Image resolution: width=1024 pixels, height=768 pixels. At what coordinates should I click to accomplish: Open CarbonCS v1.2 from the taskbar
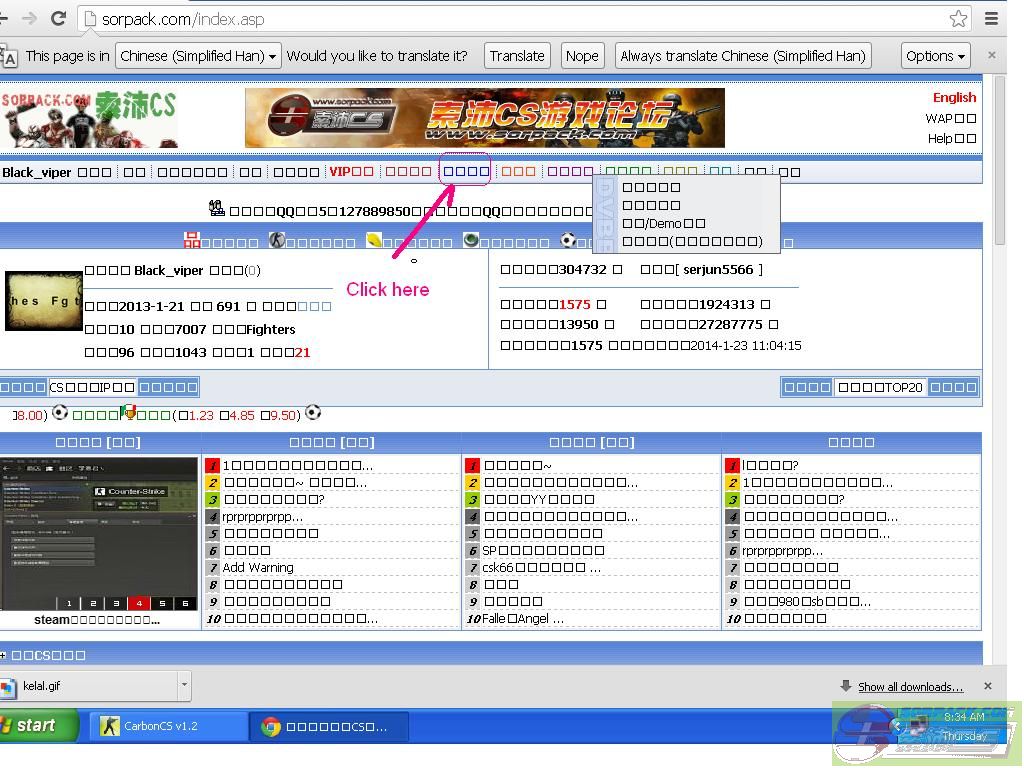[168, 727]
